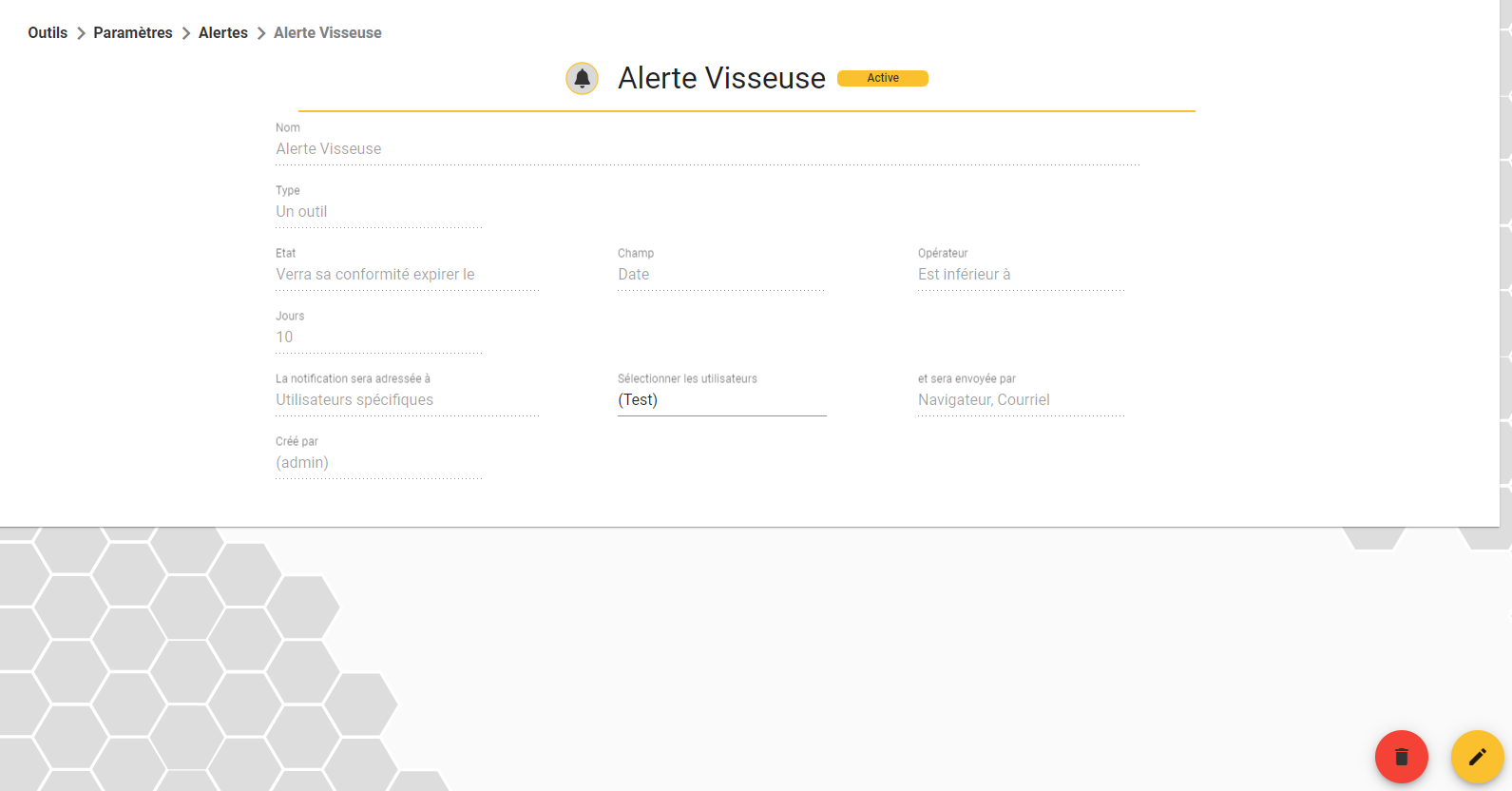Navigate to Alertes in the breadcrumb
Screen dimensions: 1512x791
[x=223, y=32]
